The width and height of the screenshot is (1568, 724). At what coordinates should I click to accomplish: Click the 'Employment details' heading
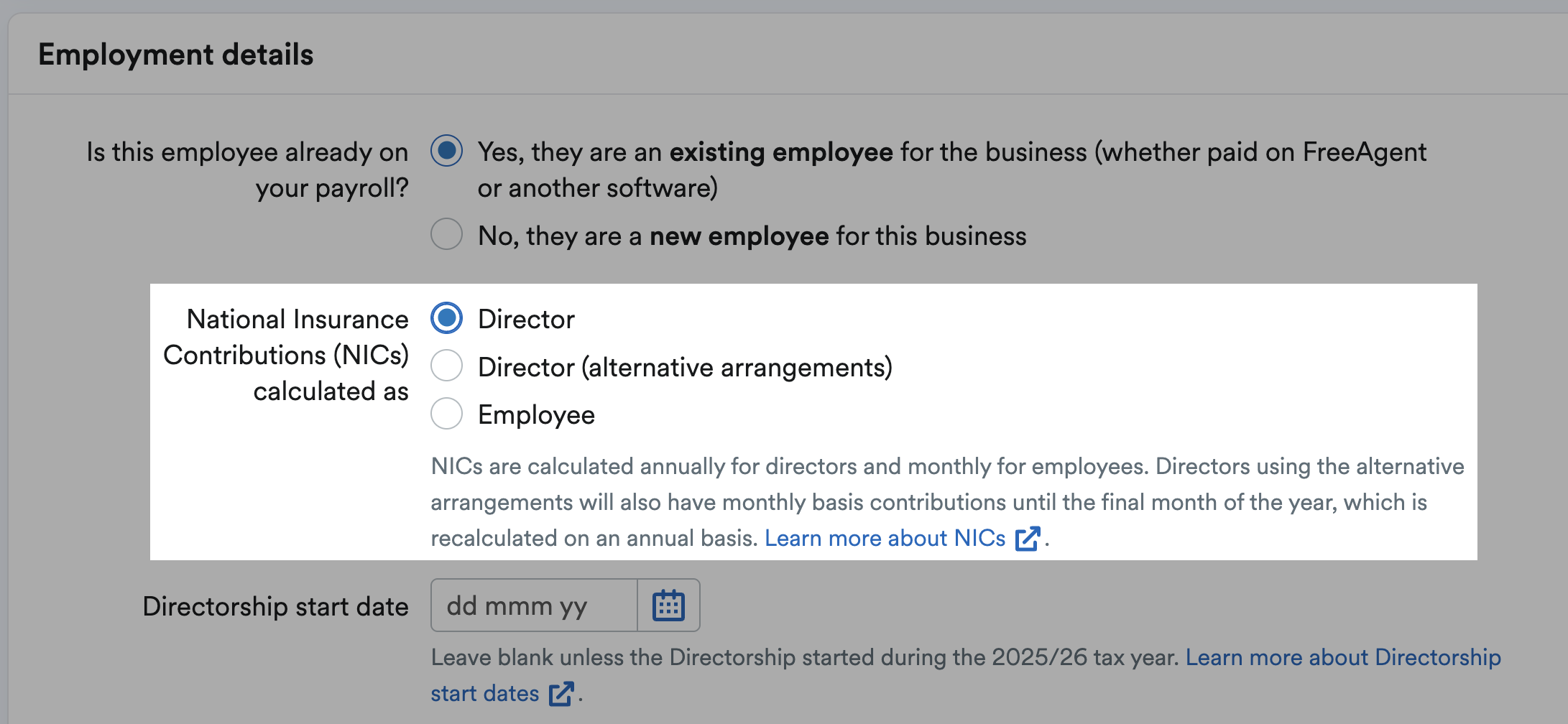click(x=176, y=55)
